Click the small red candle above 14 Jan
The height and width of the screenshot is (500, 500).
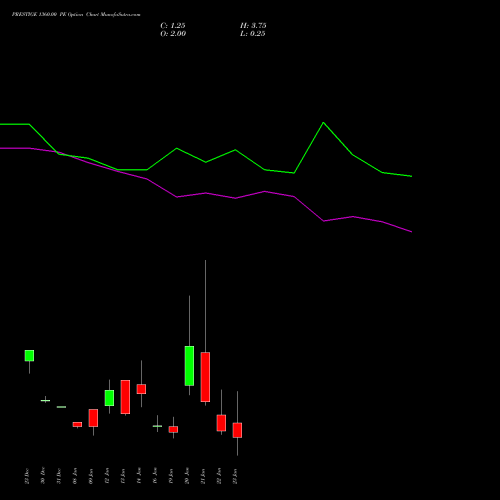tap(141, 389)
